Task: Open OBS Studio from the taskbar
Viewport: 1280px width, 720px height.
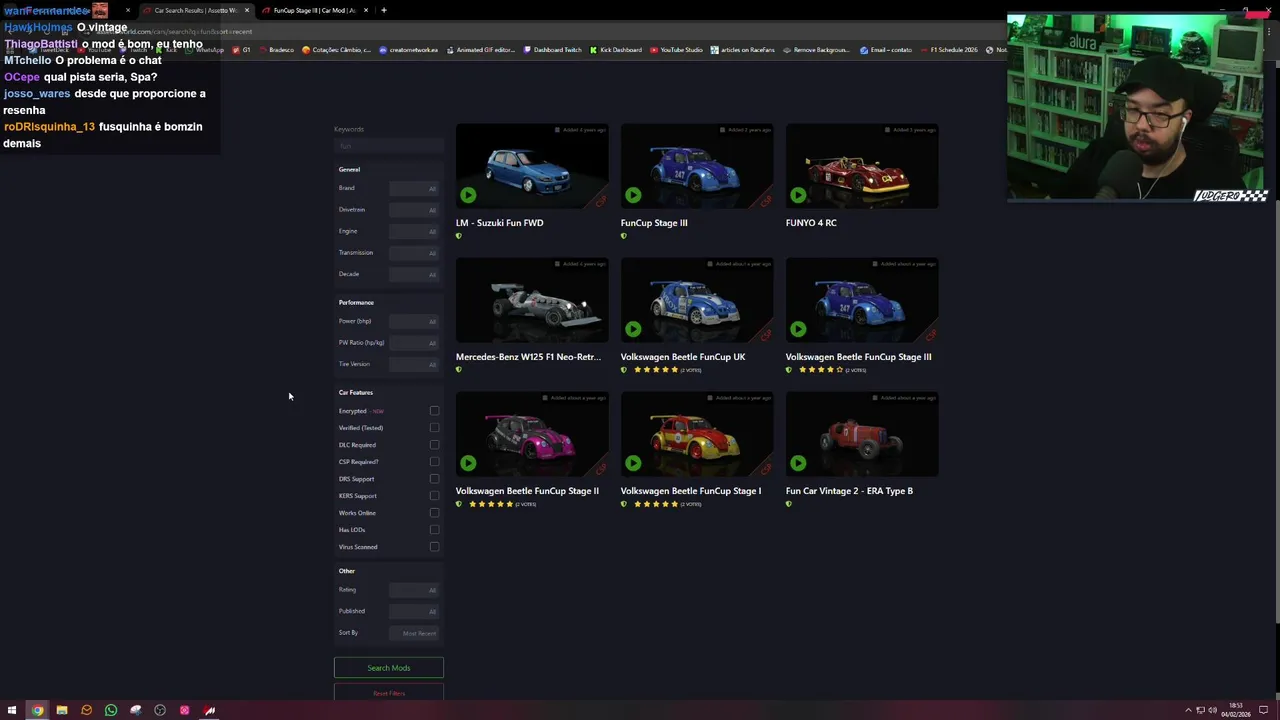Action: click(x=160, y=710)
